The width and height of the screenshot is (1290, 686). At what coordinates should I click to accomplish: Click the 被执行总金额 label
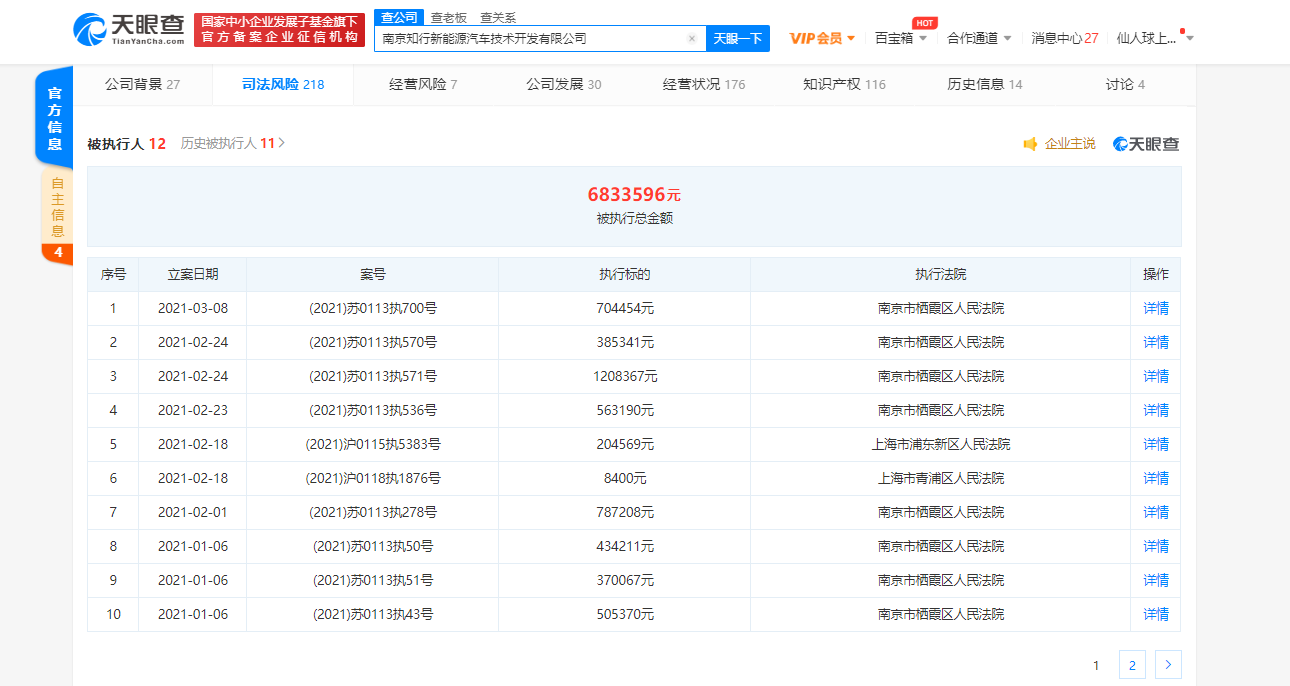tap(635, 218)
